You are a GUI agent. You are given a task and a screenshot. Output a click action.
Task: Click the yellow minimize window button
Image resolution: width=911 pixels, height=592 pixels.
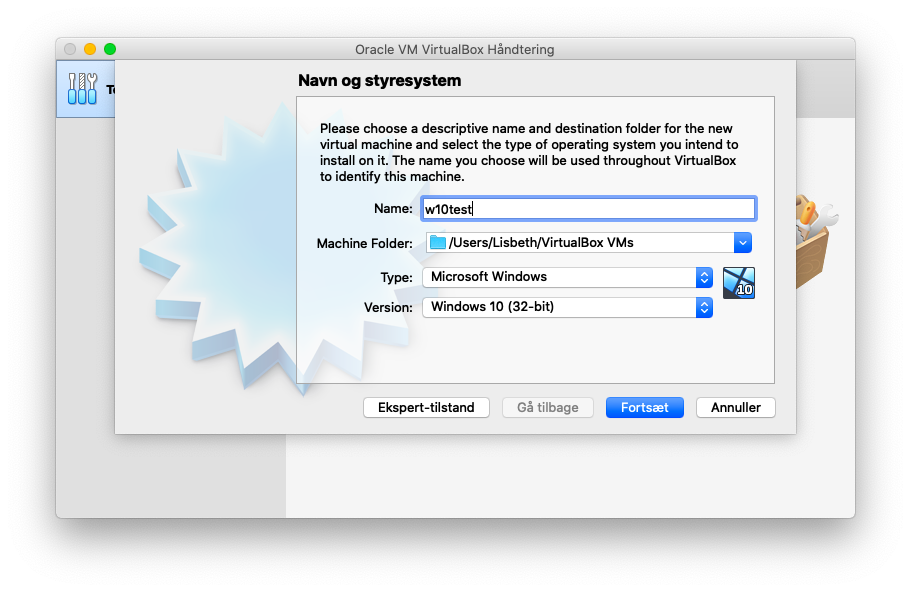click(x=90, y=49)
